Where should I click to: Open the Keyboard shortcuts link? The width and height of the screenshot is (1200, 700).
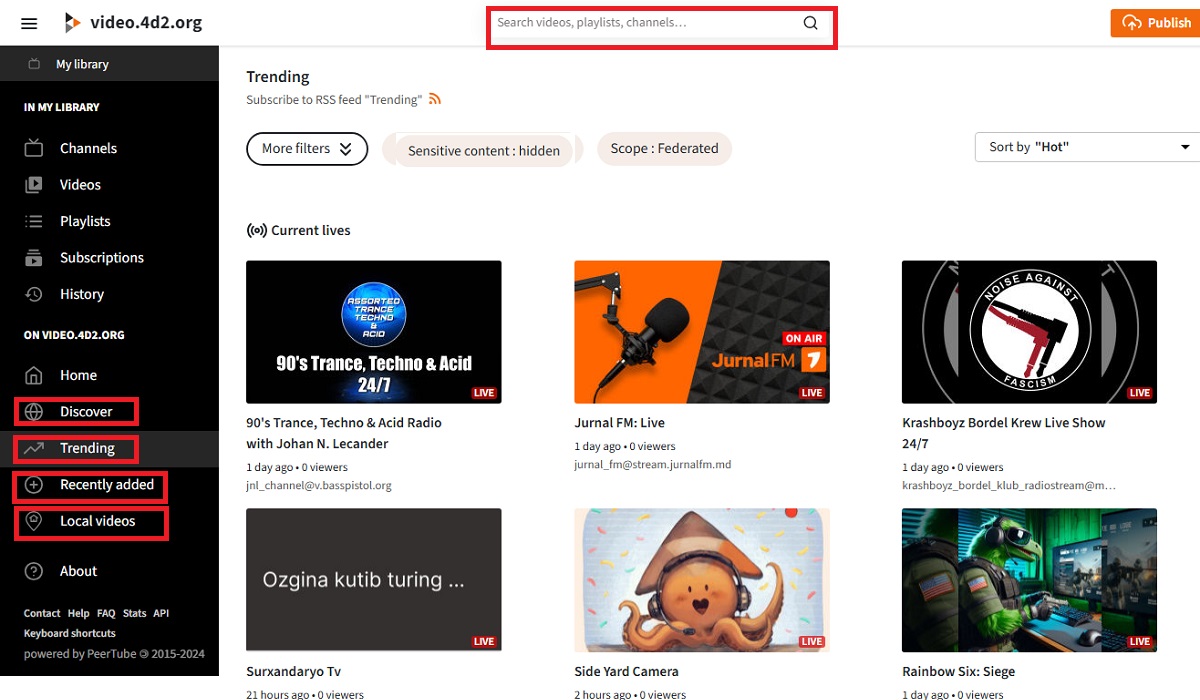pyautogui.click(x=71, y=633)
